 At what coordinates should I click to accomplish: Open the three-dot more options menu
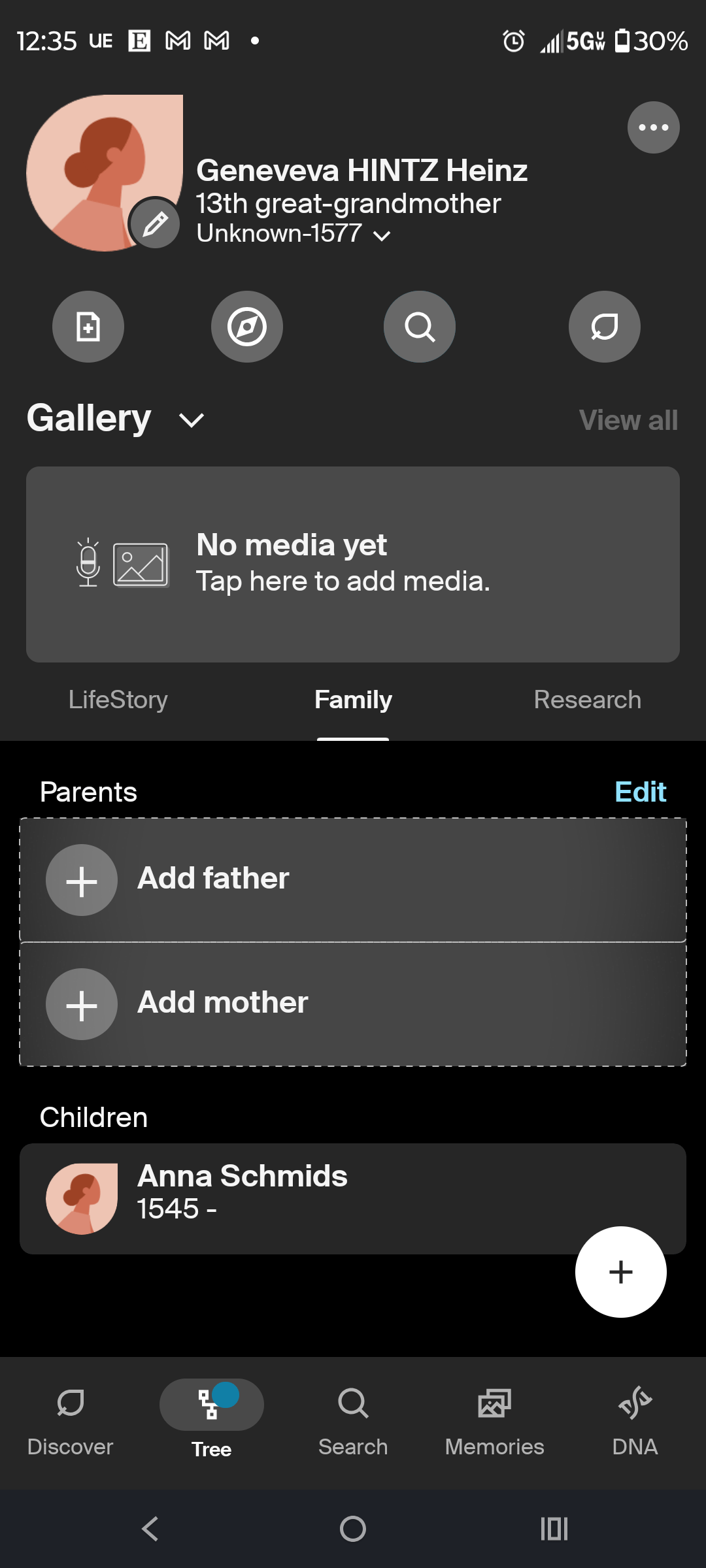(653, 127)
